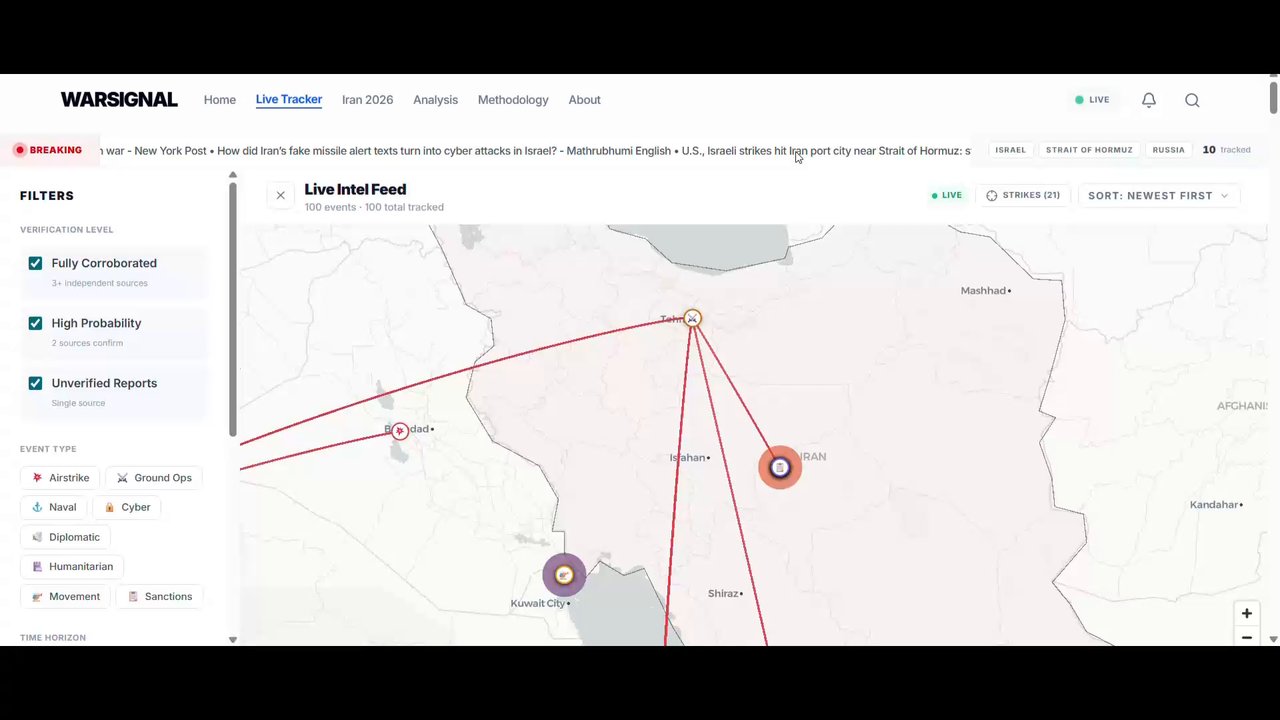Open the notifications bell

[1149, 100]
